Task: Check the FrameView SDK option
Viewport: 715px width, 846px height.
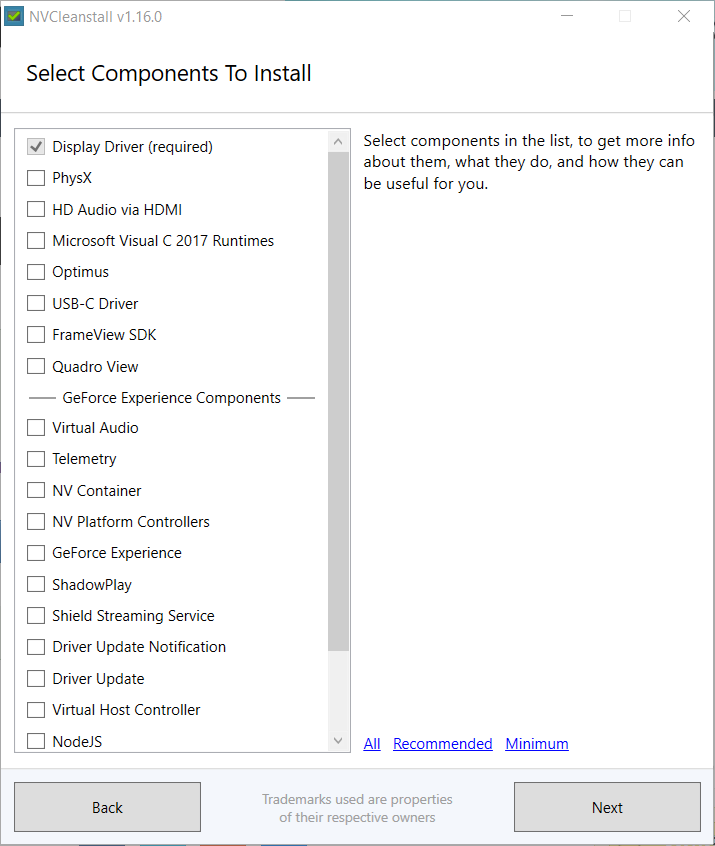Action: [x=36, y=335]
